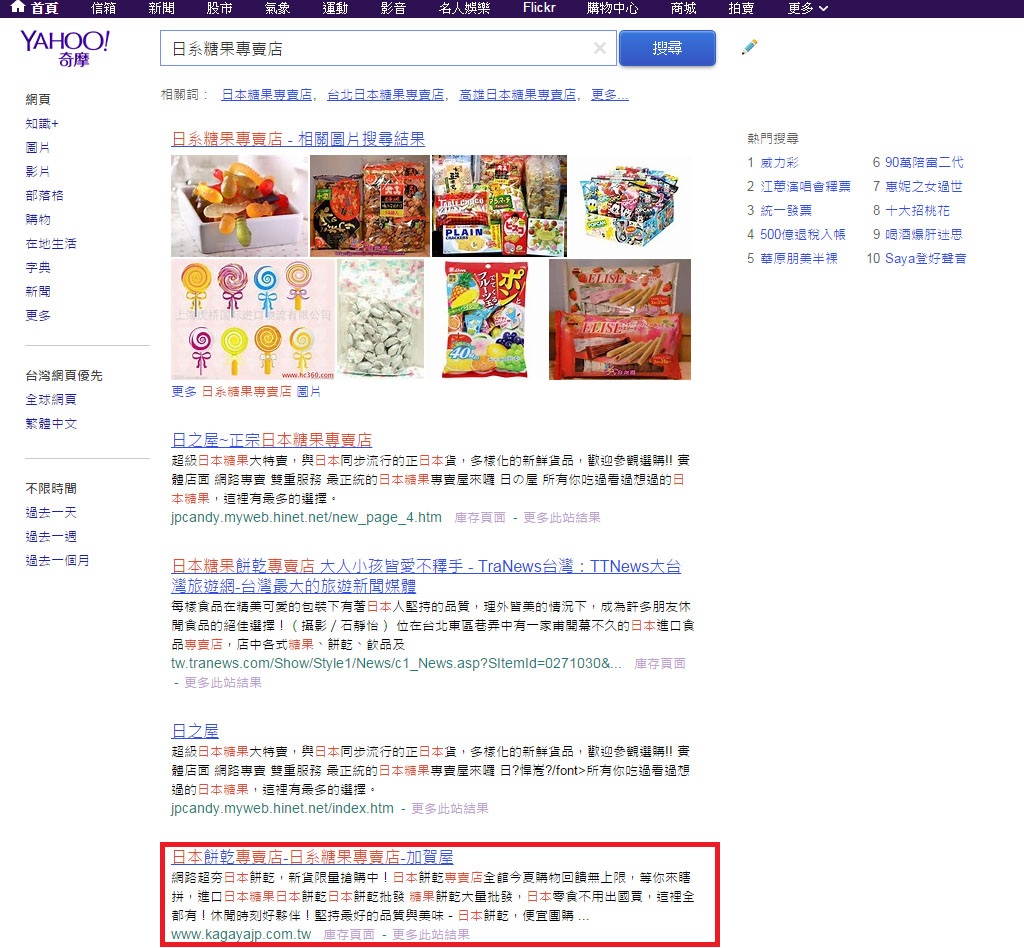Click trending search 十大招桃花

coord(918,210)
